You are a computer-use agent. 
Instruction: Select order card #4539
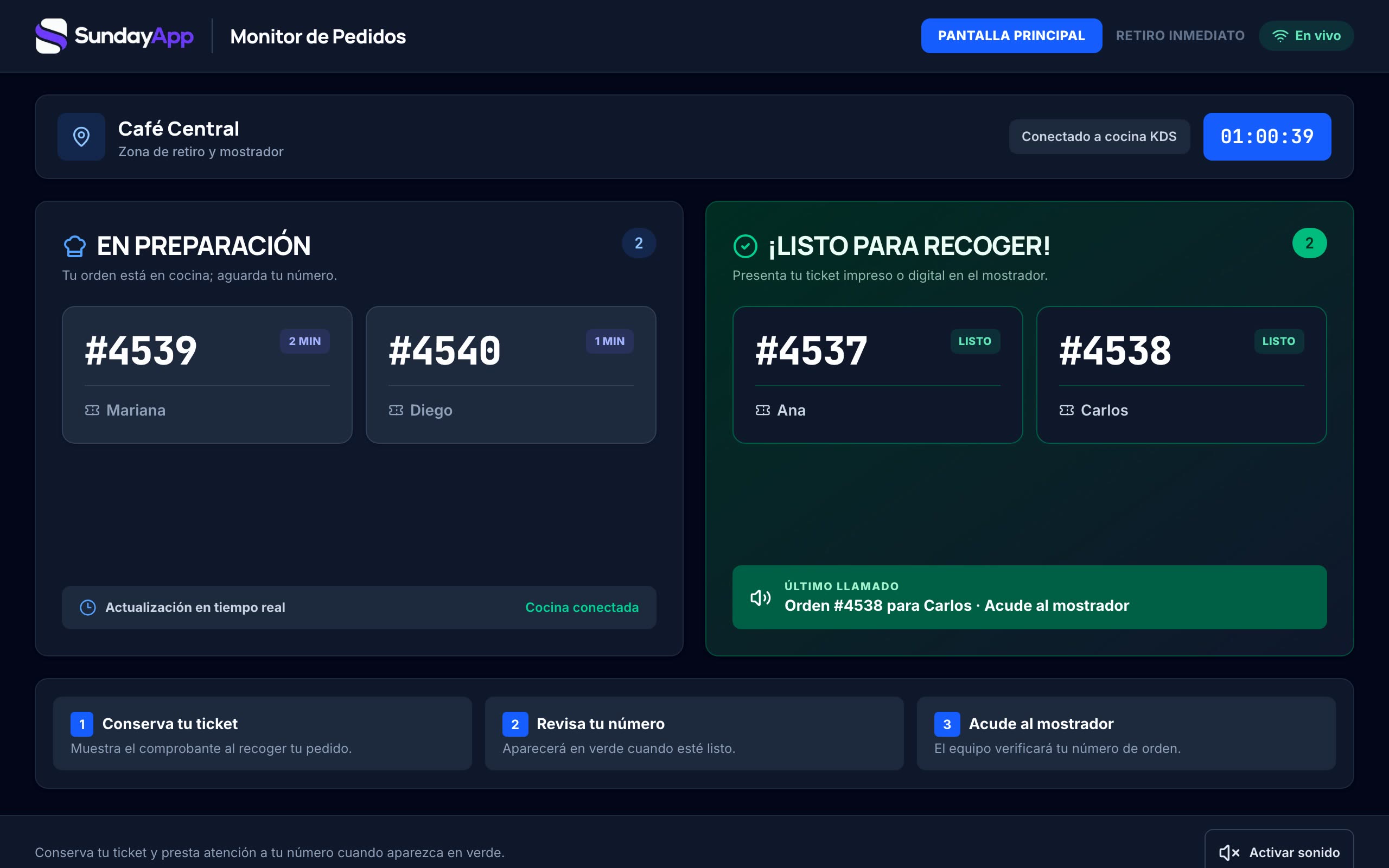(x=207, y=374)
